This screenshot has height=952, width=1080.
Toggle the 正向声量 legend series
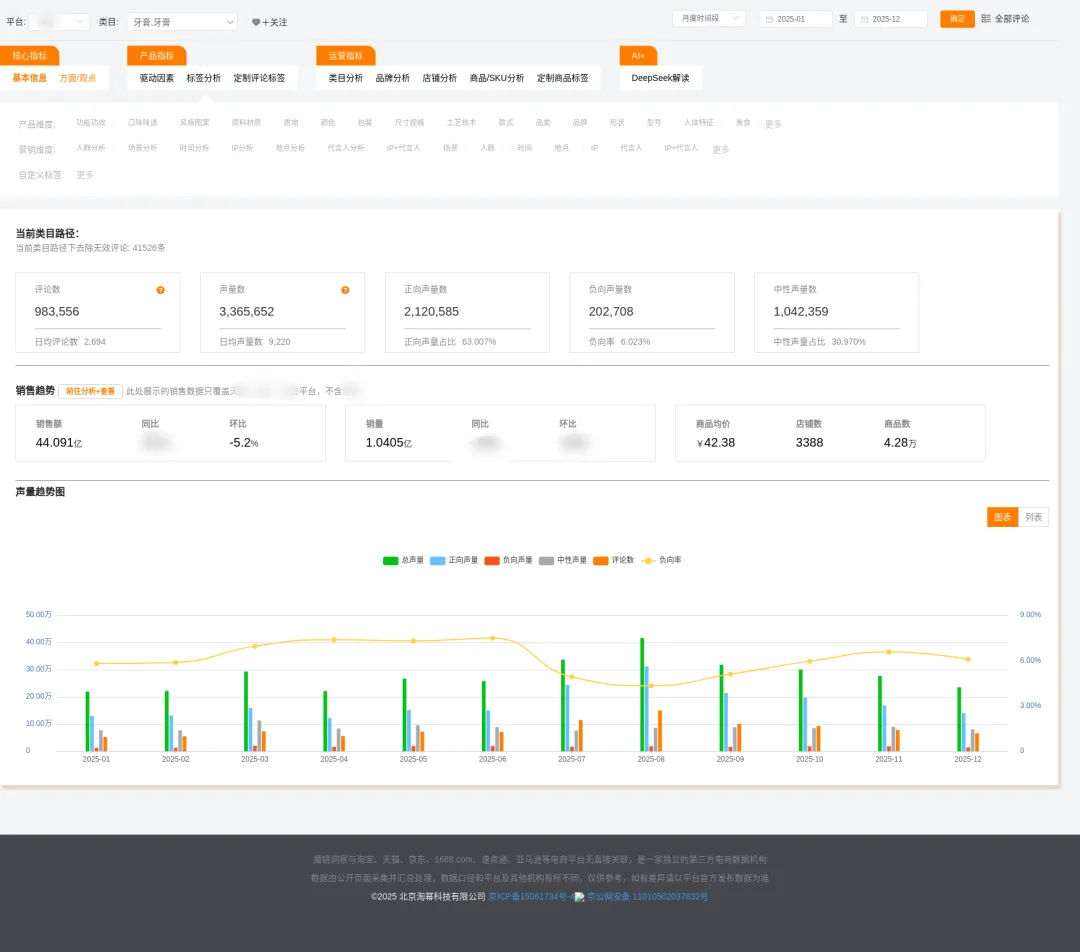point(454,560)
